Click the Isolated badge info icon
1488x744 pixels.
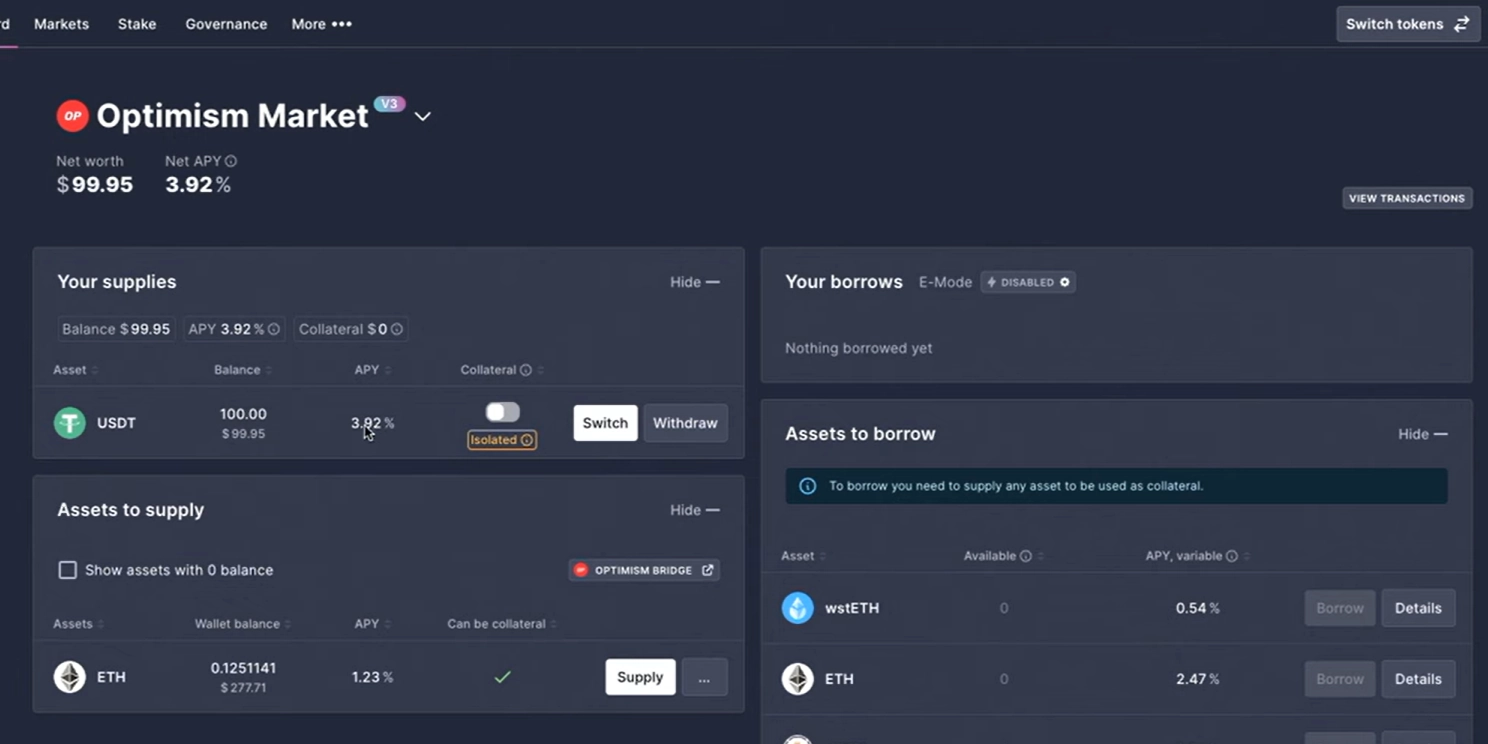[x=527, y=440]
